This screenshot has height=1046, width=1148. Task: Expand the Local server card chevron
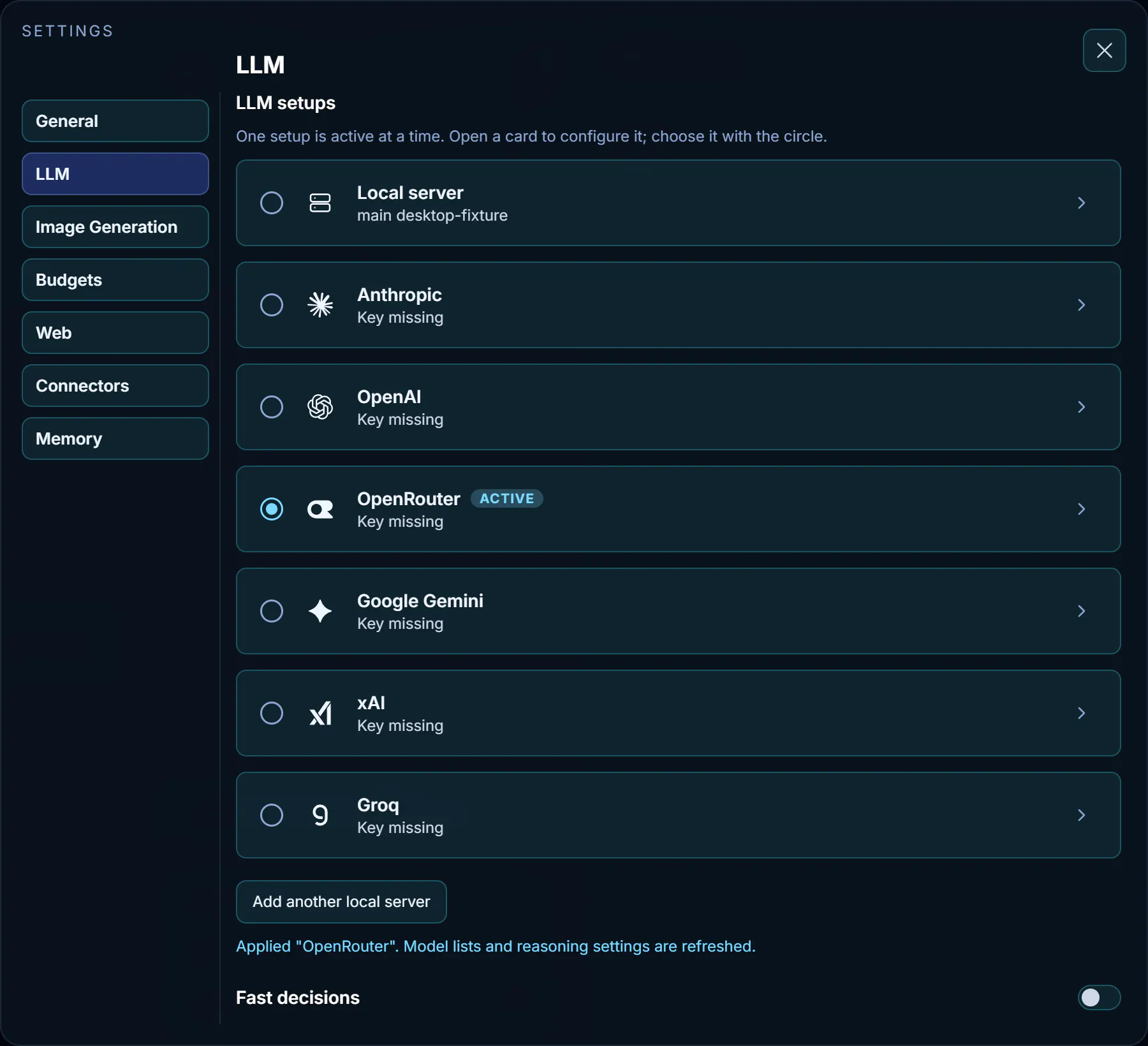click(x=1082, y=203)
